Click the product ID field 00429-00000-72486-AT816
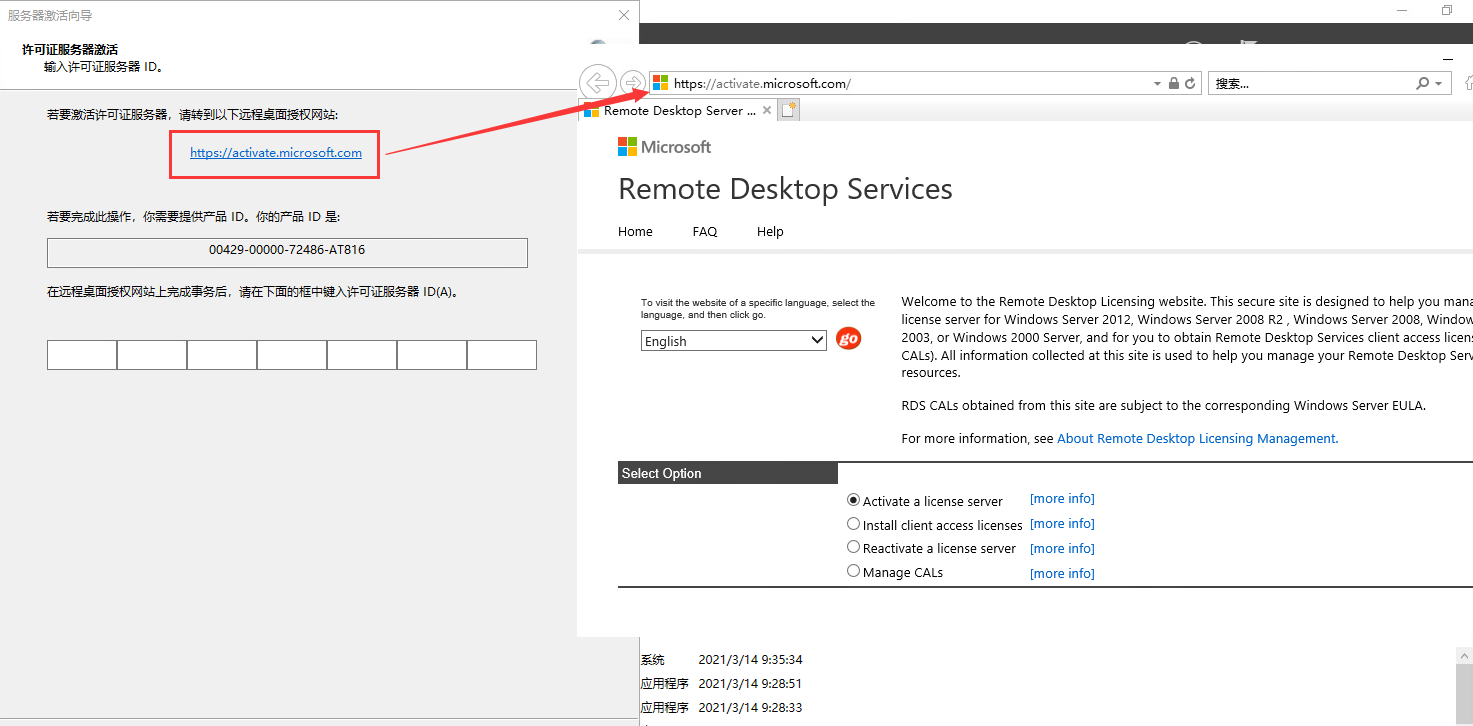 point(287,252)
